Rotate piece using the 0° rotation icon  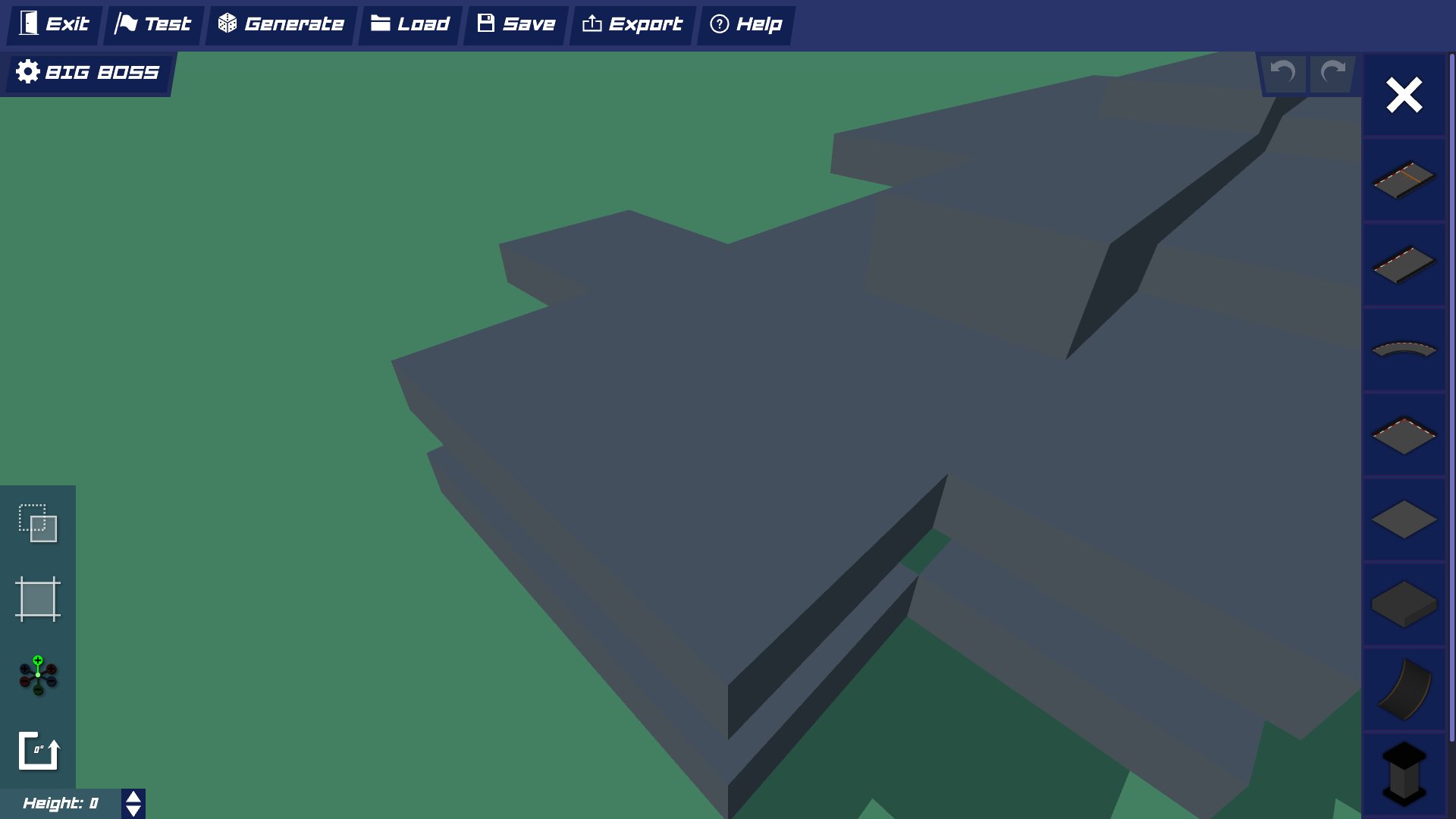(38, 751)
